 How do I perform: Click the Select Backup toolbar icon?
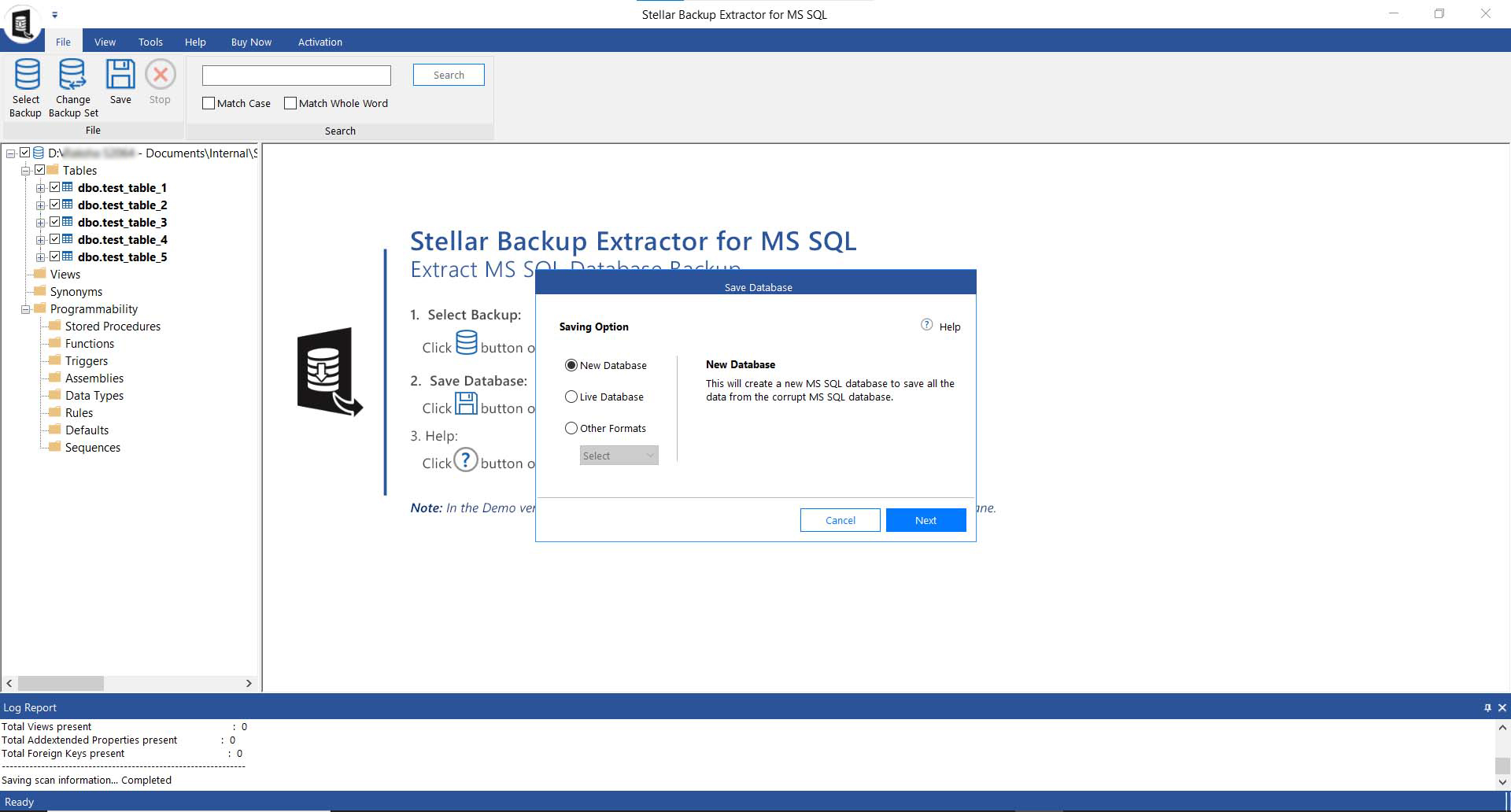point(27,74)
